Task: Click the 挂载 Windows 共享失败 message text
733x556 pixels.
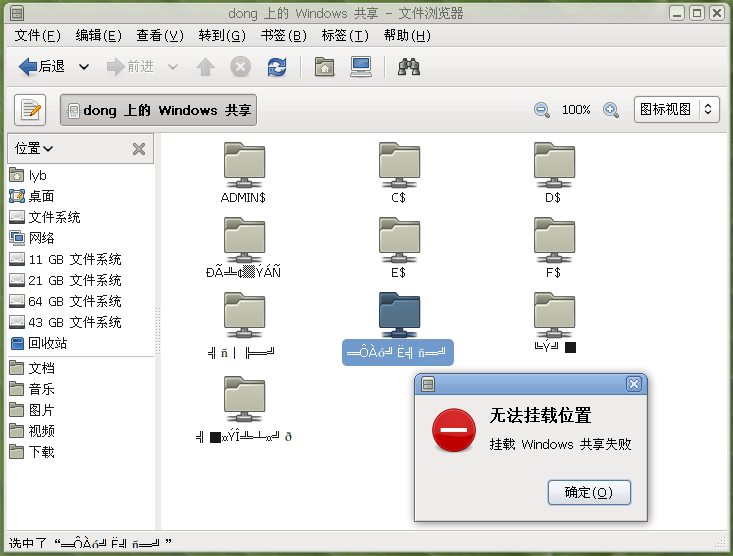Action: coord(560,444)
